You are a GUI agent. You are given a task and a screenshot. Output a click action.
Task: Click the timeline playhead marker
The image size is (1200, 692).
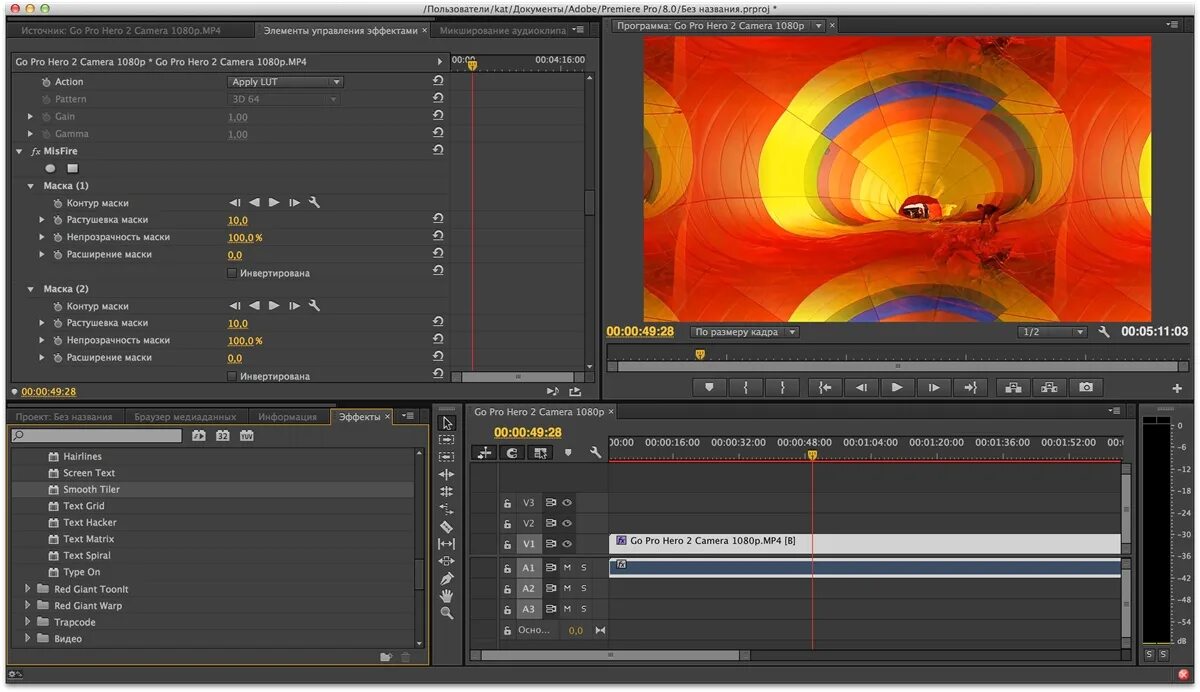(x=812, y=455)
